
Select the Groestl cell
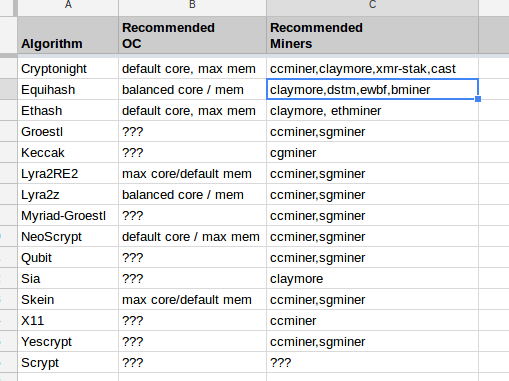(x=68, y=131)
